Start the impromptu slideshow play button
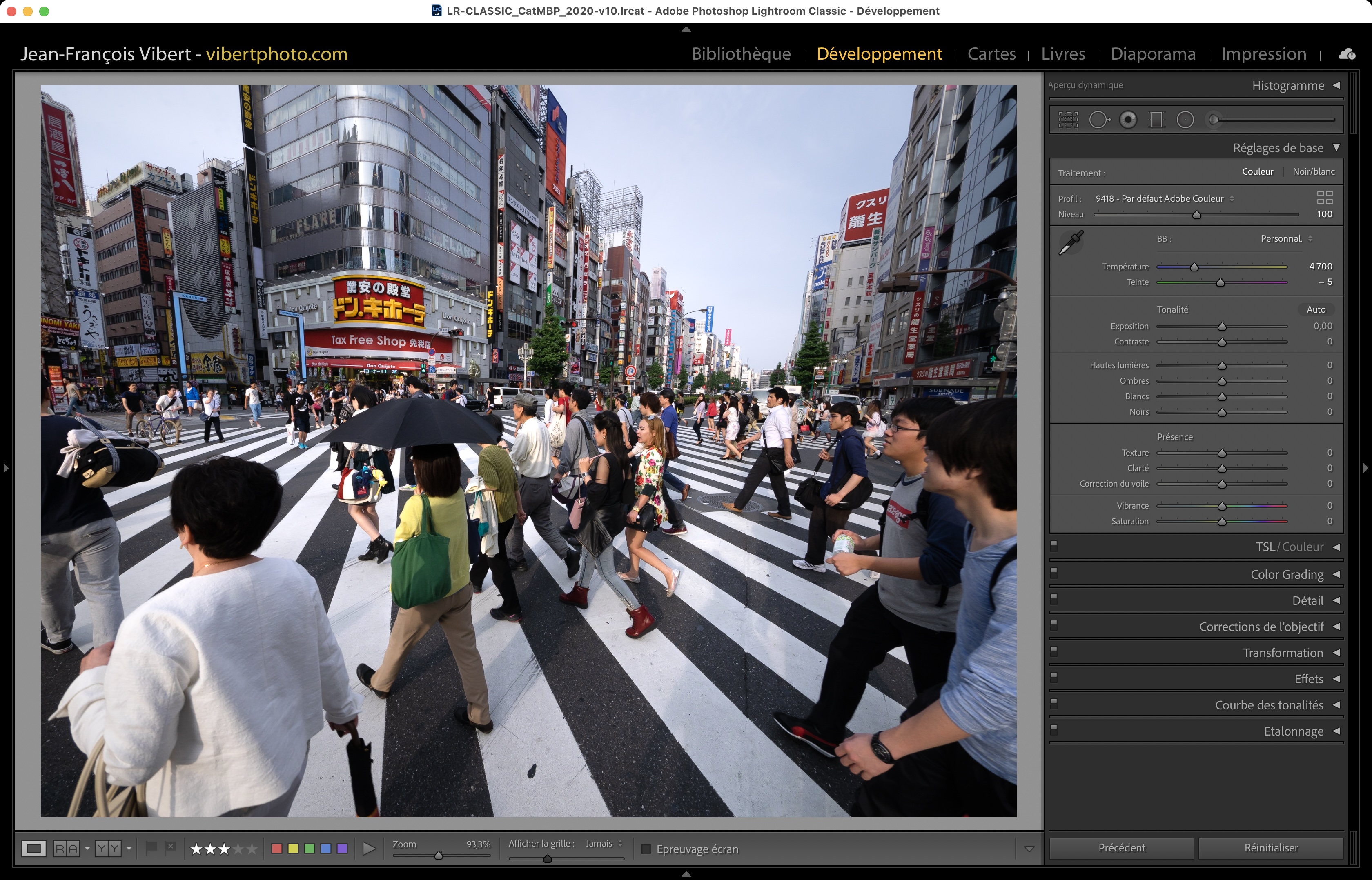This screenshot has width=1372, height=880. 369,849
